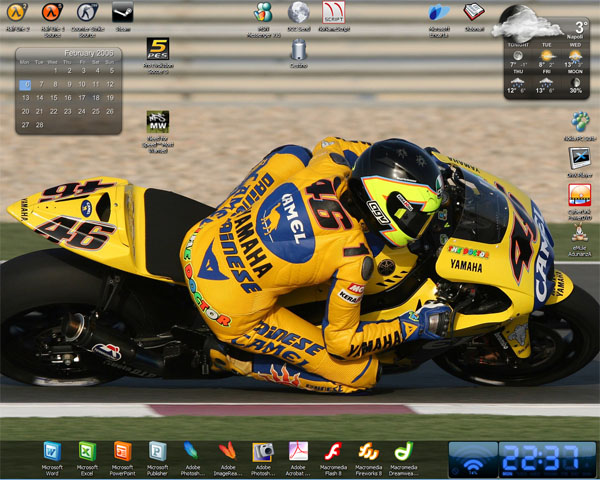Click the TUE forecast in weather widget
The height and width of the screenshot is (480, 600).
click(546, 55)
